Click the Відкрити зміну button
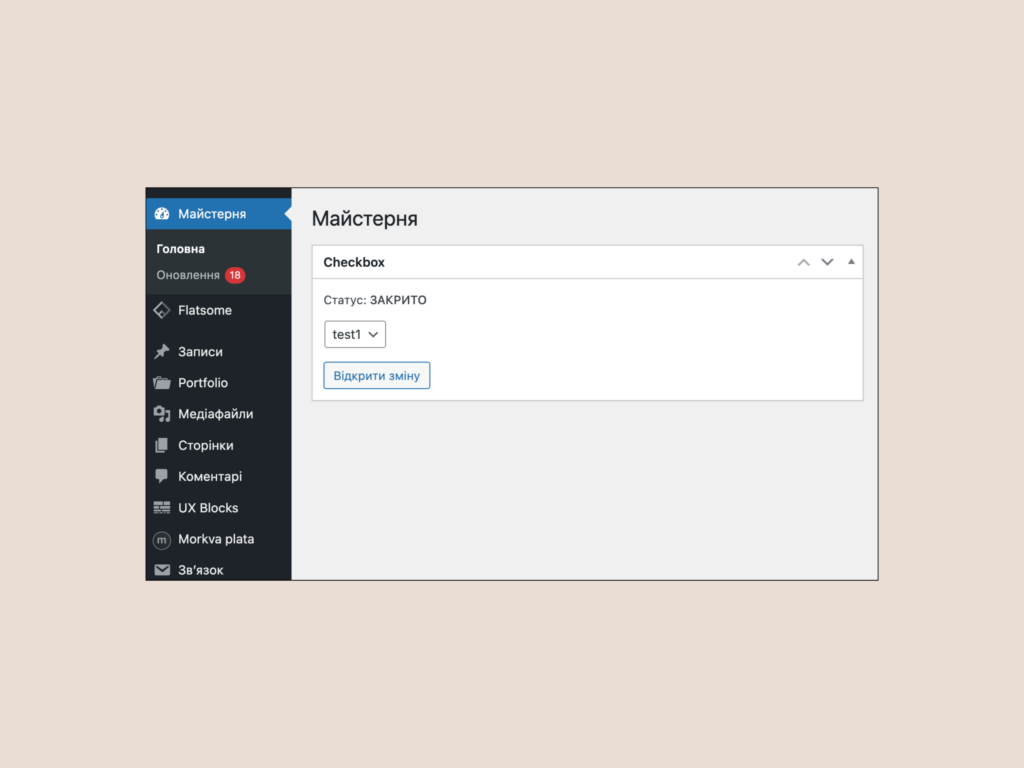 click(377, 376)
